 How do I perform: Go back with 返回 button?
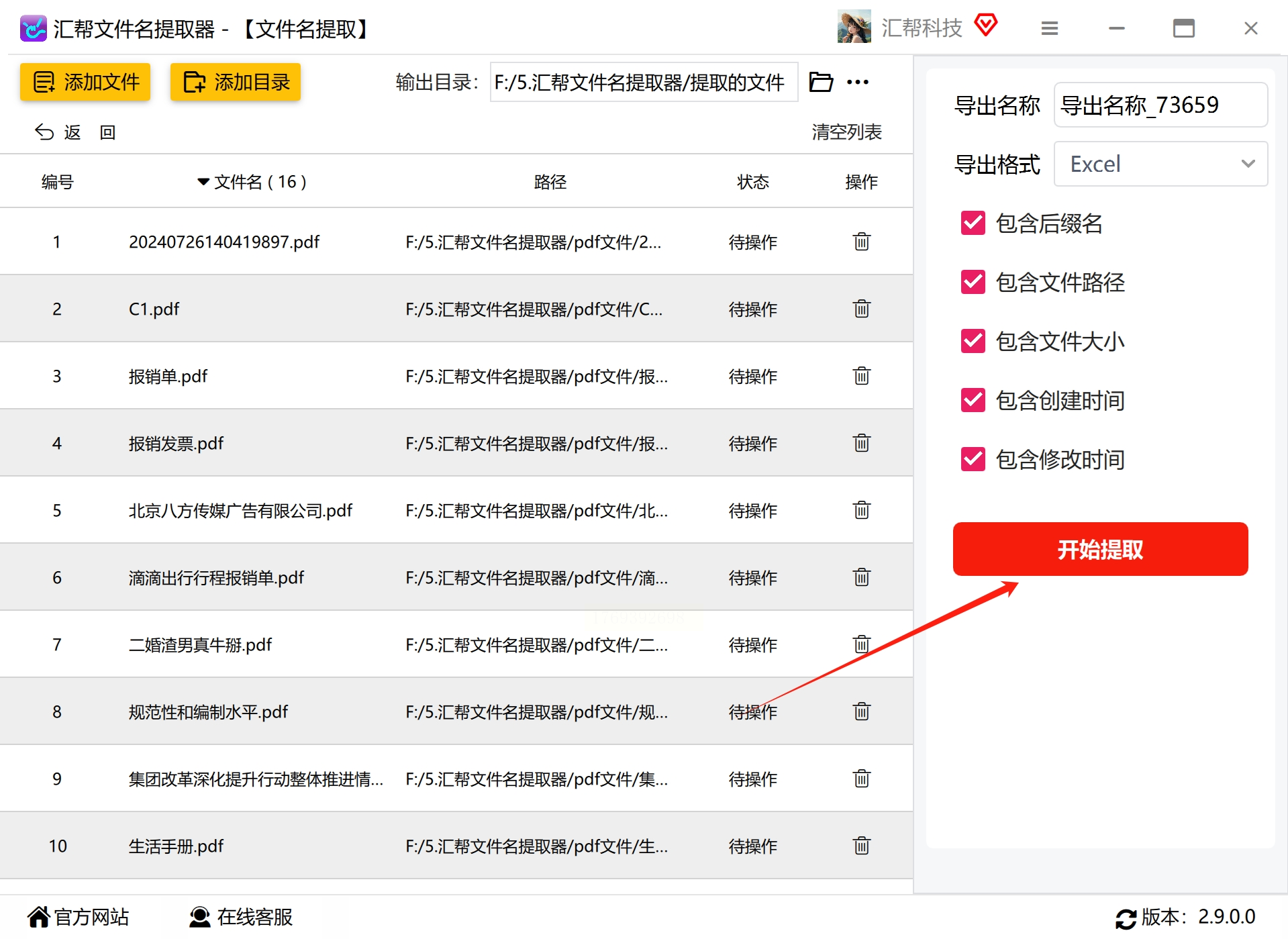pos(75,132)
